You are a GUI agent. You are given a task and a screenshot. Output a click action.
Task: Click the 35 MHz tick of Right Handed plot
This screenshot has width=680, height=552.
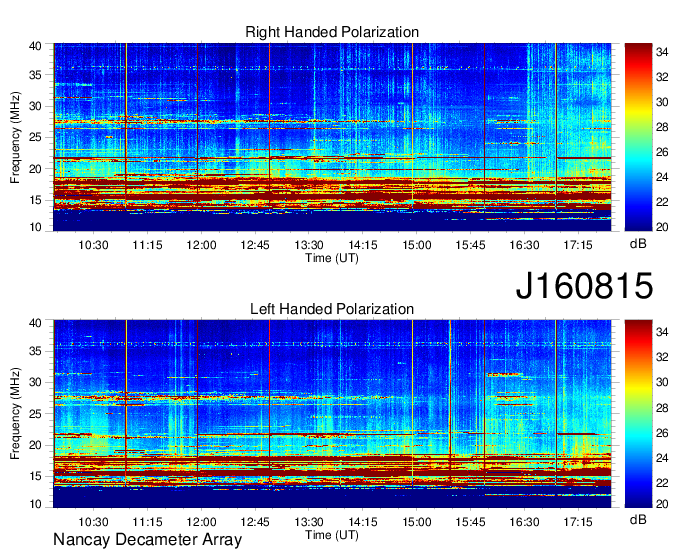(35, 75)
